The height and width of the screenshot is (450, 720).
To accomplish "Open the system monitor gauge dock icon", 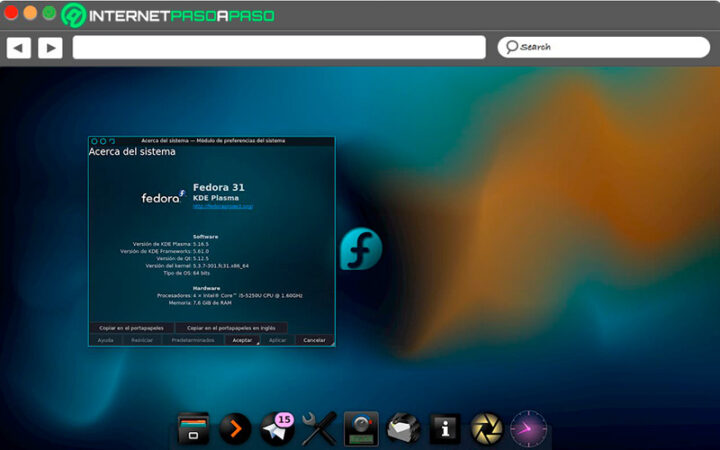I will click(361, 429).
